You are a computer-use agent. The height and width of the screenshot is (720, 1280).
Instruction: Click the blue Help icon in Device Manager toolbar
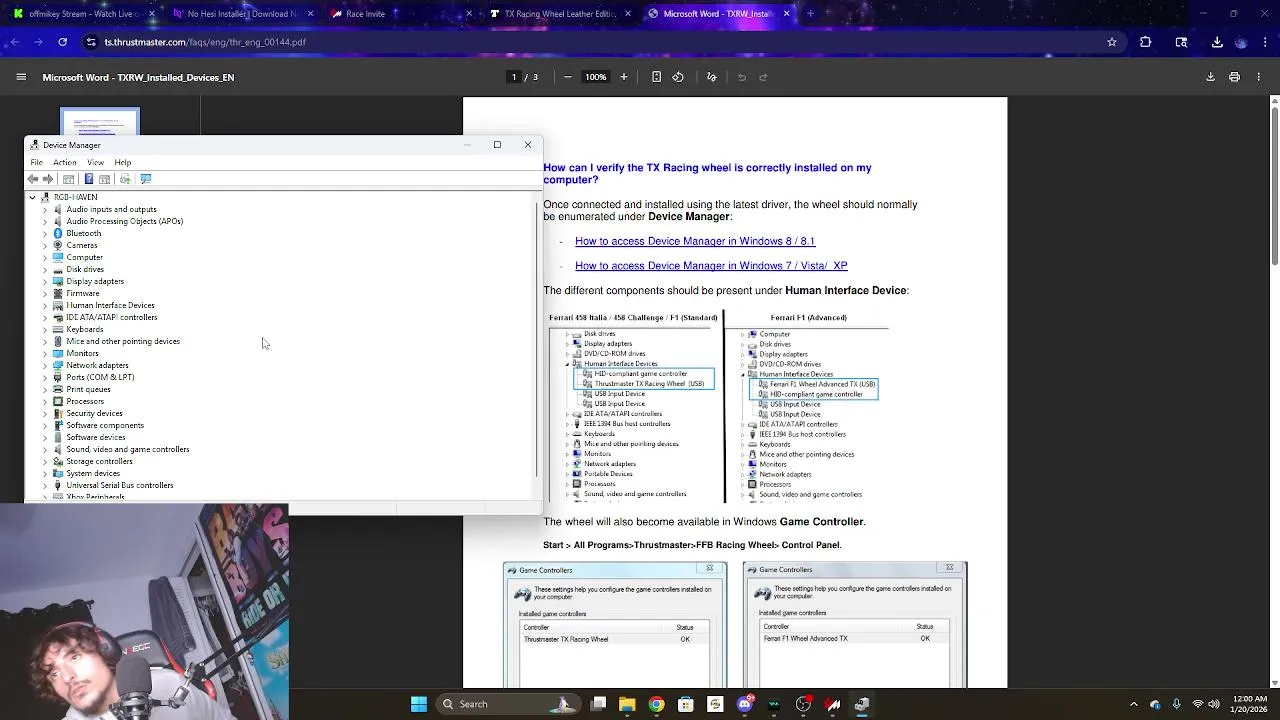(88, 179)
